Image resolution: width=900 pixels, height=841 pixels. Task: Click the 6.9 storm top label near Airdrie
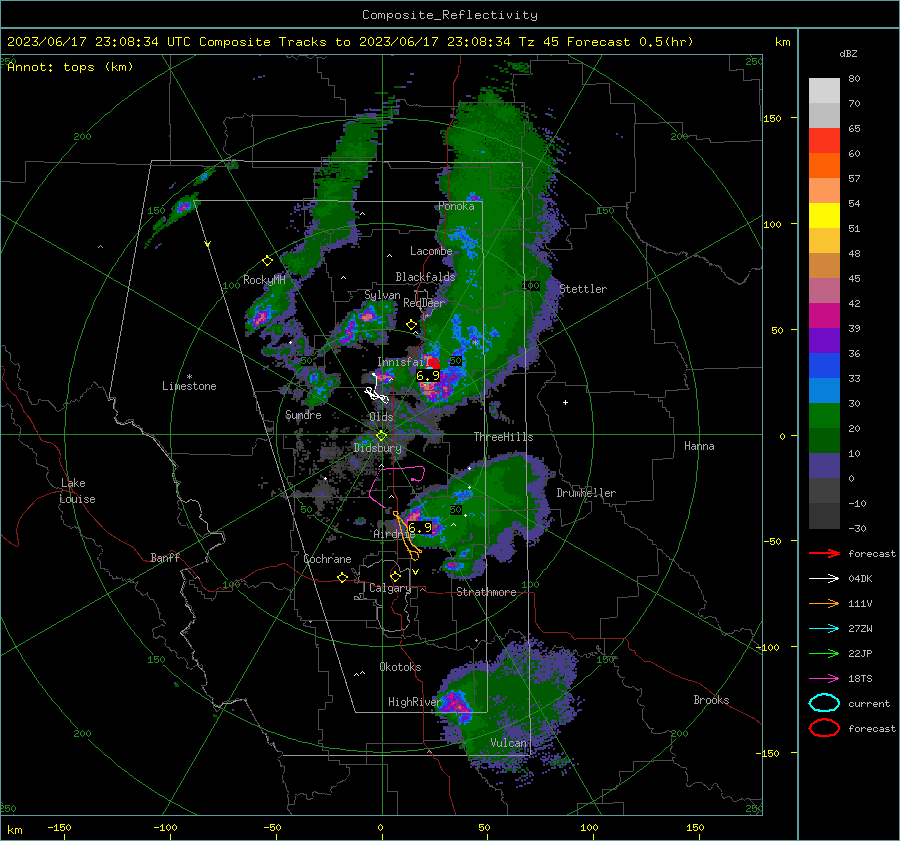click(420, 528)
